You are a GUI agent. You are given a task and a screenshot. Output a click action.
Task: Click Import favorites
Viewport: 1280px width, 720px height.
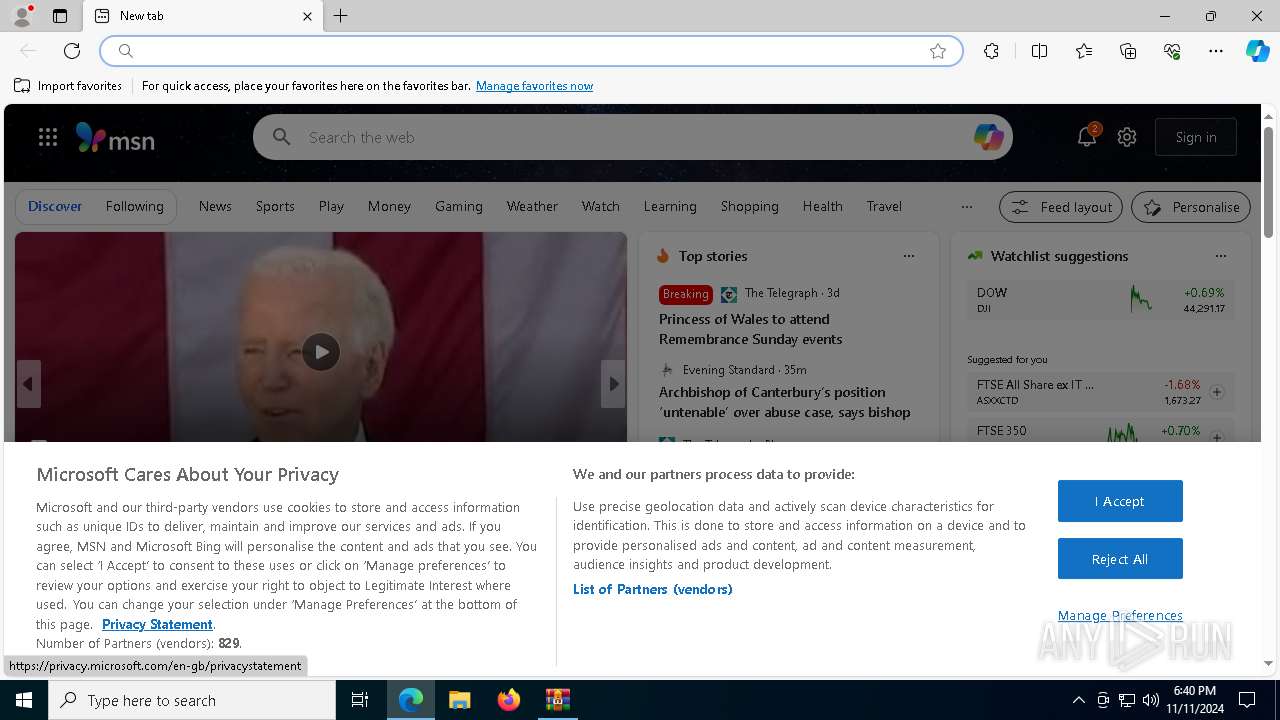[x=68, y=86]
